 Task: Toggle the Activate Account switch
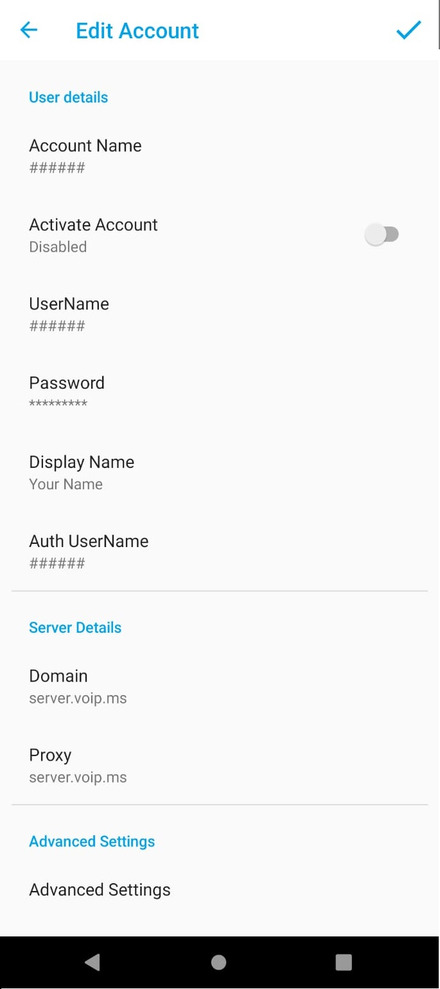click(382, 235)
